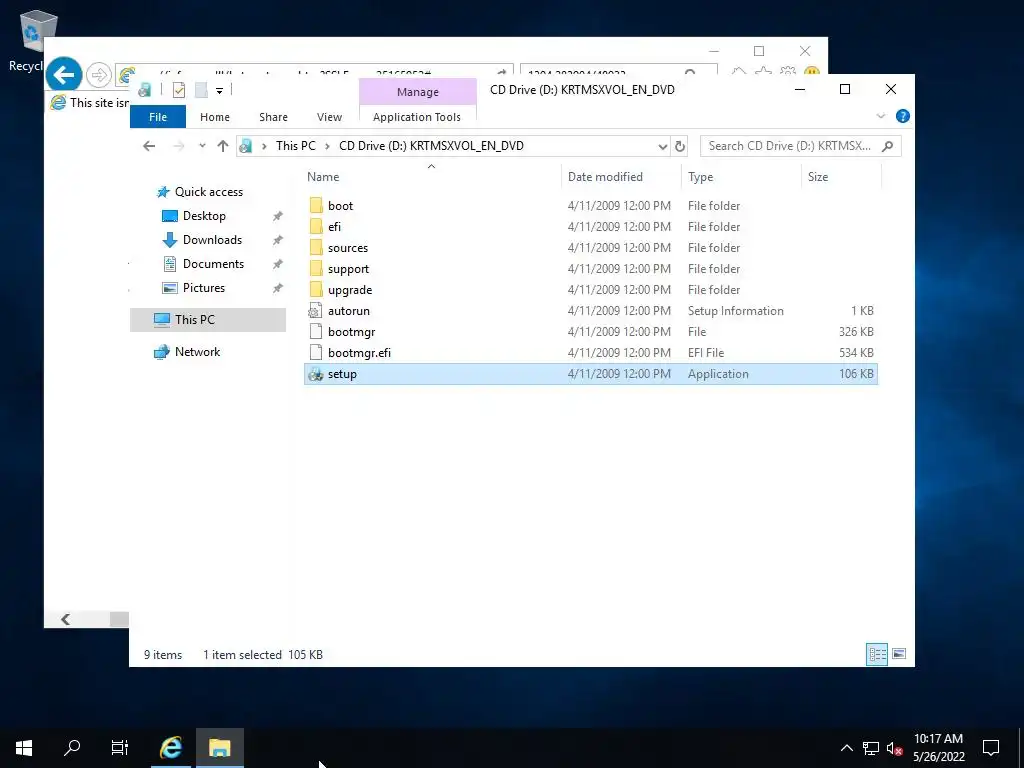This screenshot has height=768, width=1024.
Task: Open the recent locations dropdown arrow
Action: point(202,146)
